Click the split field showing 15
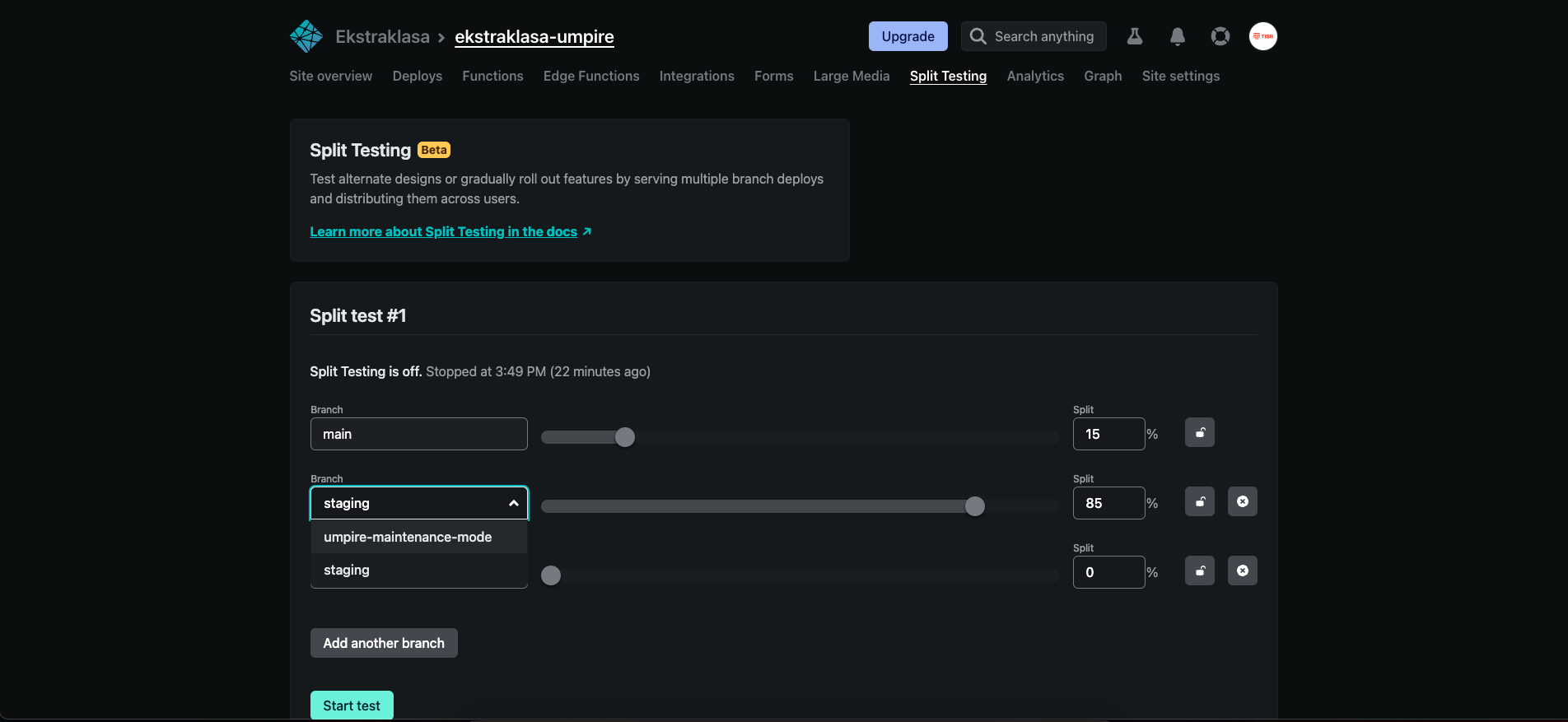 [x=1108, y=434]
